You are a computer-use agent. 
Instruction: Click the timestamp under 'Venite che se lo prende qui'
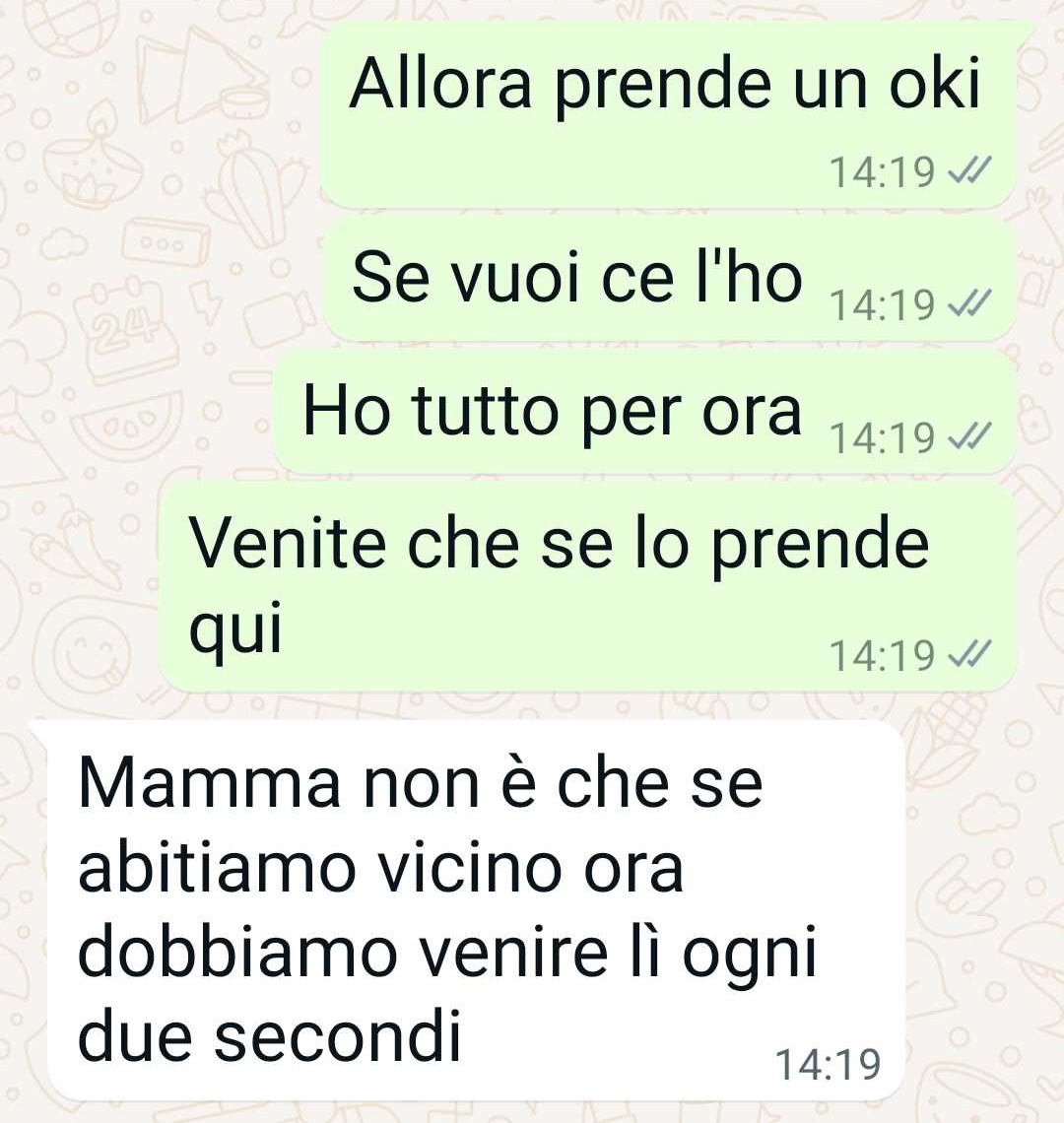pos(882,655)
